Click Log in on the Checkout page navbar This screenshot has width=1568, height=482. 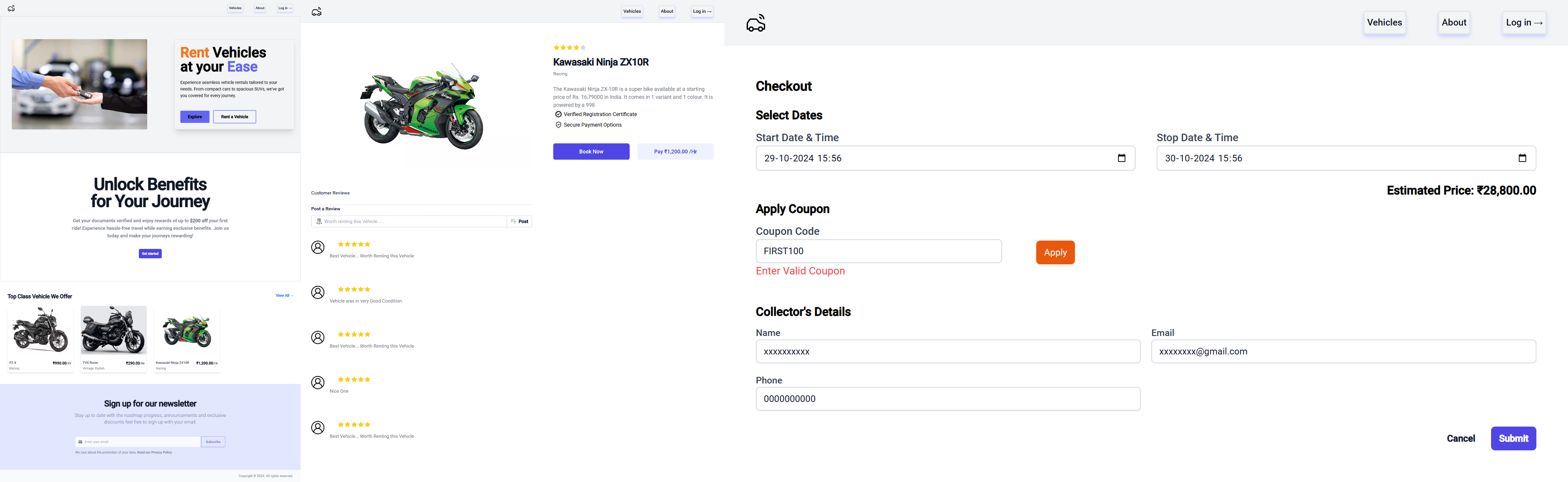(1524, 22)
